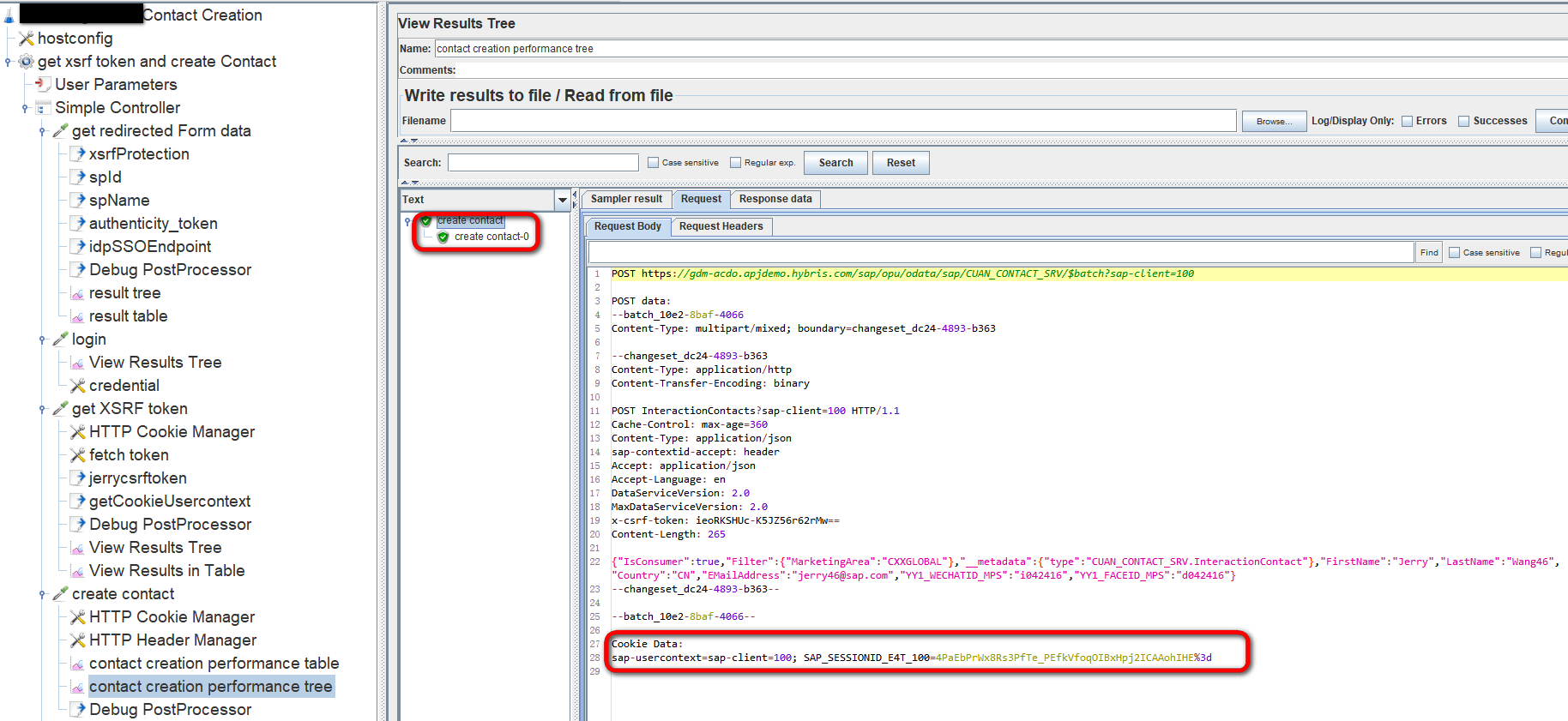Toggle Case sensitive for results search
The height and width of the screenshot is (721, 1568).
click(x=654, y=162)
